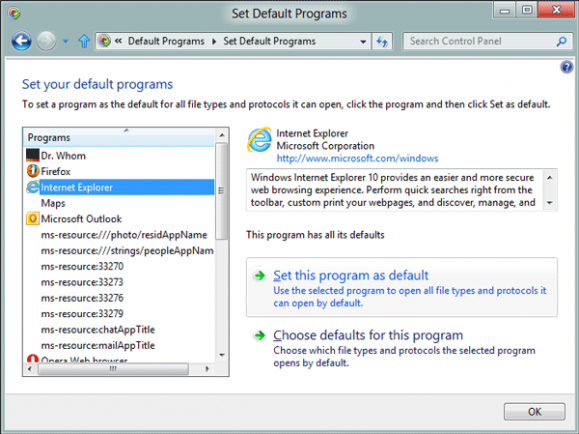The width and height of the screenshot is (579, 434).
Task: Select ms-resource:///strings/peopleAppNam entry
Action: (127, 250)
